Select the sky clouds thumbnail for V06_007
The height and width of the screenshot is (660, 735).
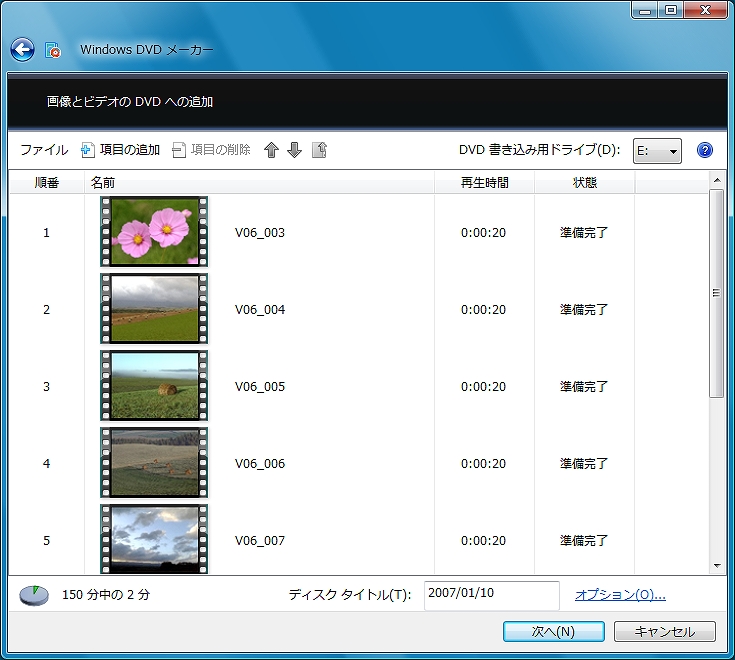[x=154, y=539]
